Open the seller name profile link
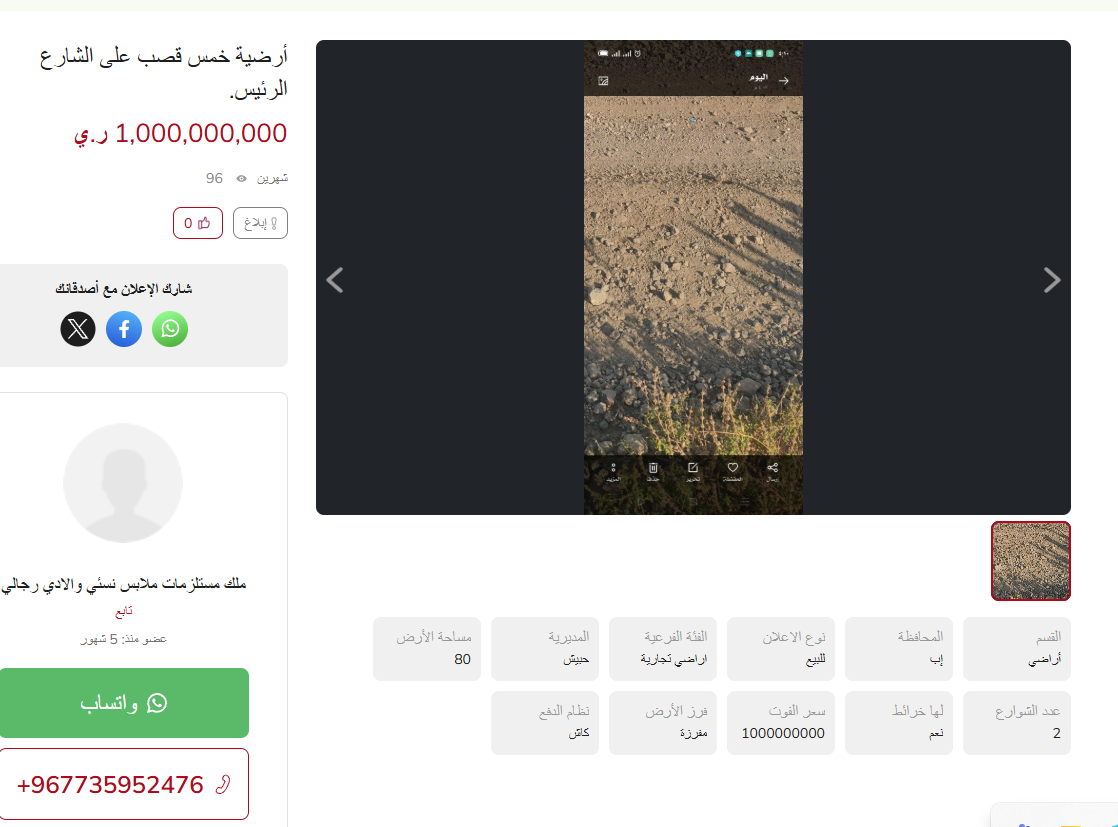 coord(124,584)
